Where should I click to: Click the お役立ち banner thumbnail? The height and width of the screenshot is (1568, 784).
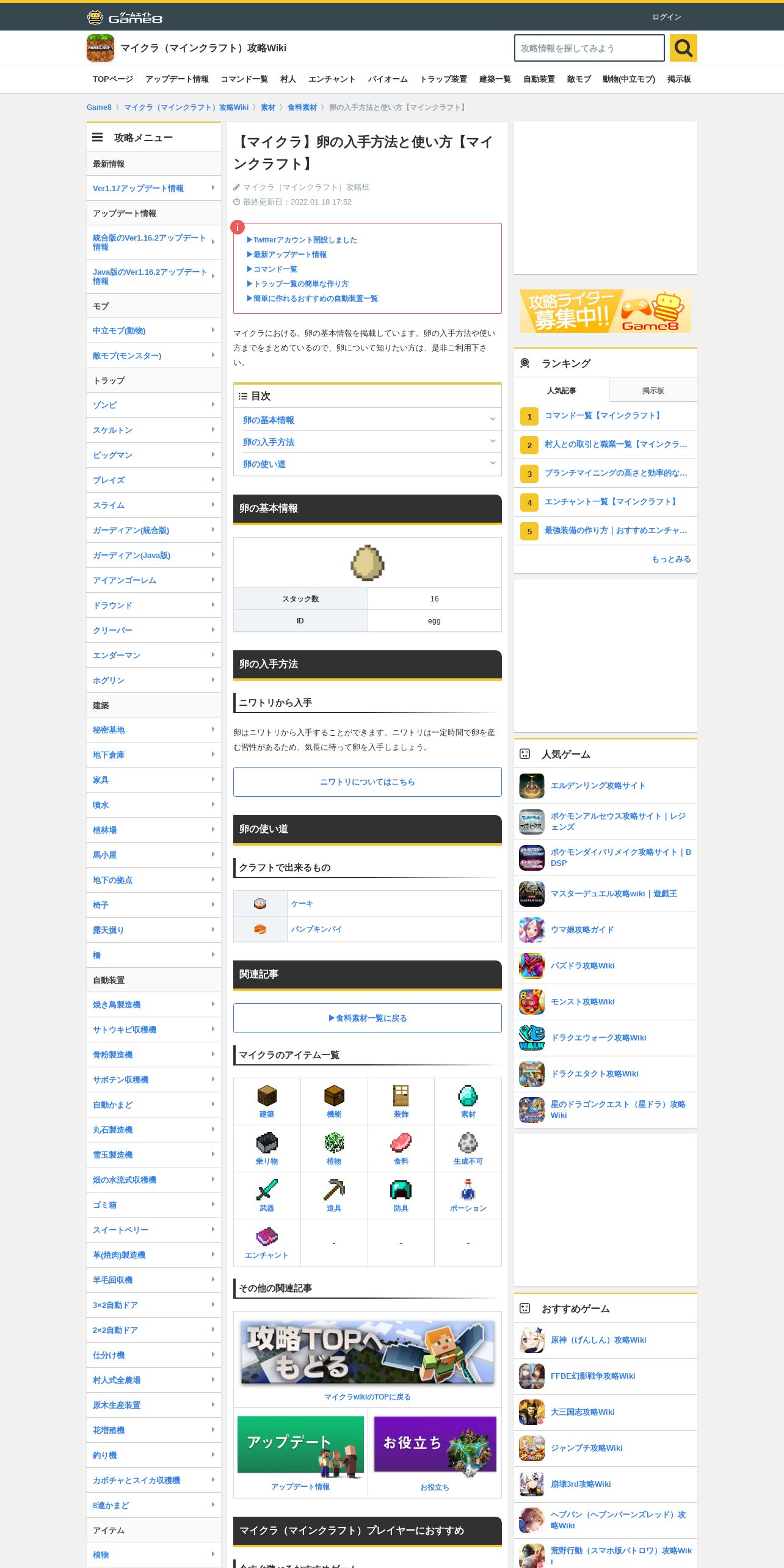(435, 1446)
